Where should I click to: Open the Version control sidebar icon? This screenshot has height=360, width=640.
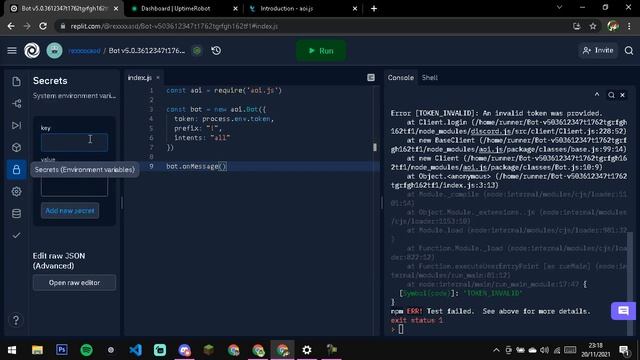click(x=16, y=103)
